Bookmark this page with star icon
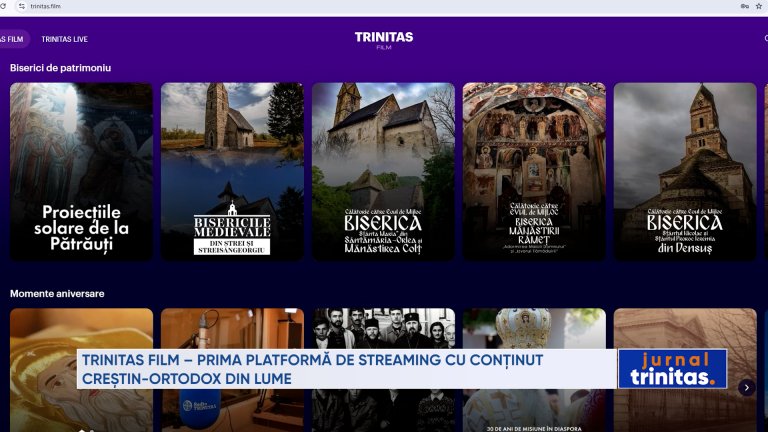 coord(758,6)
